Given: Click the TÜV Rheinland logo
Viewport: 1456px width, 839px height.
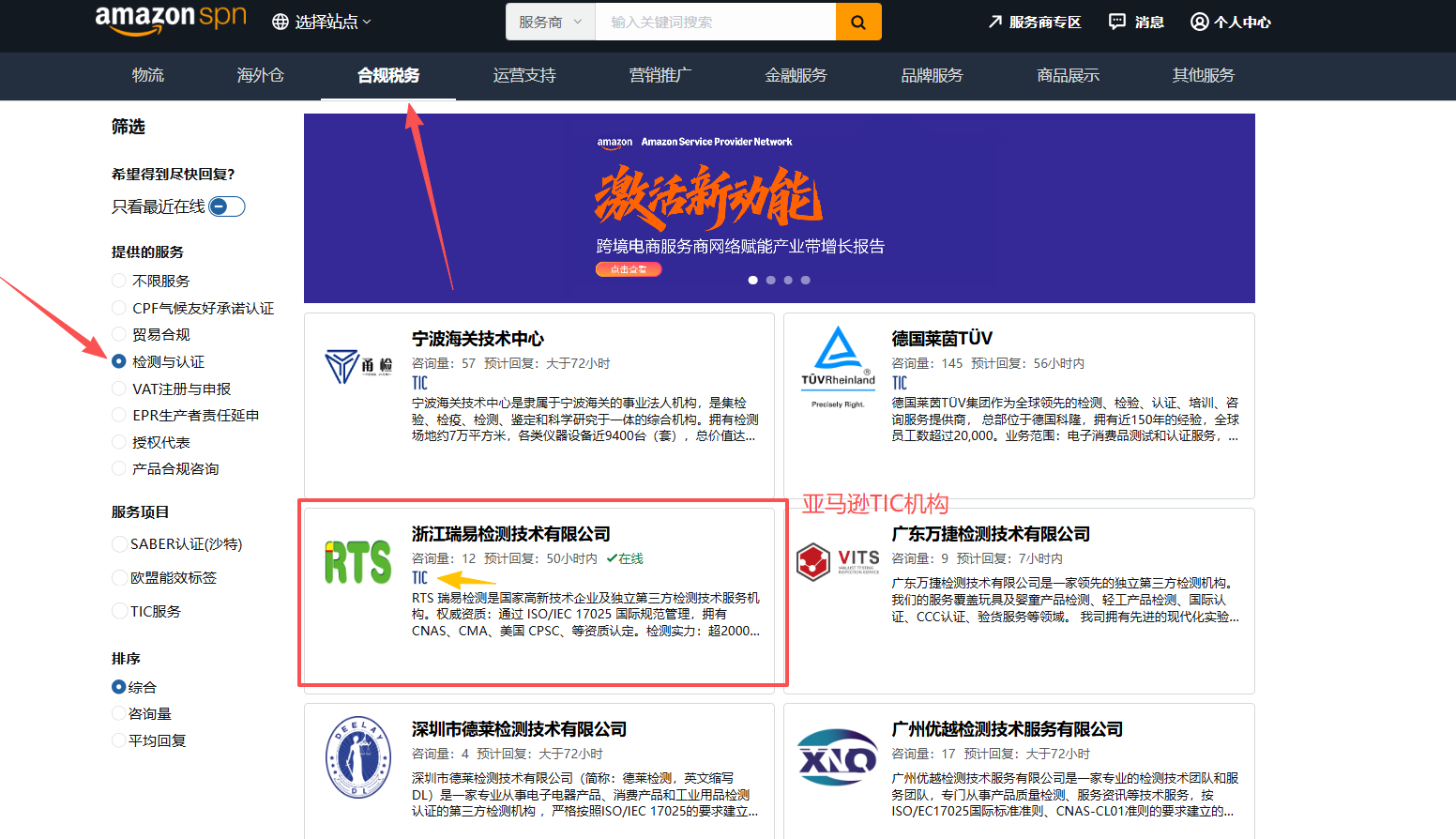Looking at the screenshot, I should tap(838, 366).
